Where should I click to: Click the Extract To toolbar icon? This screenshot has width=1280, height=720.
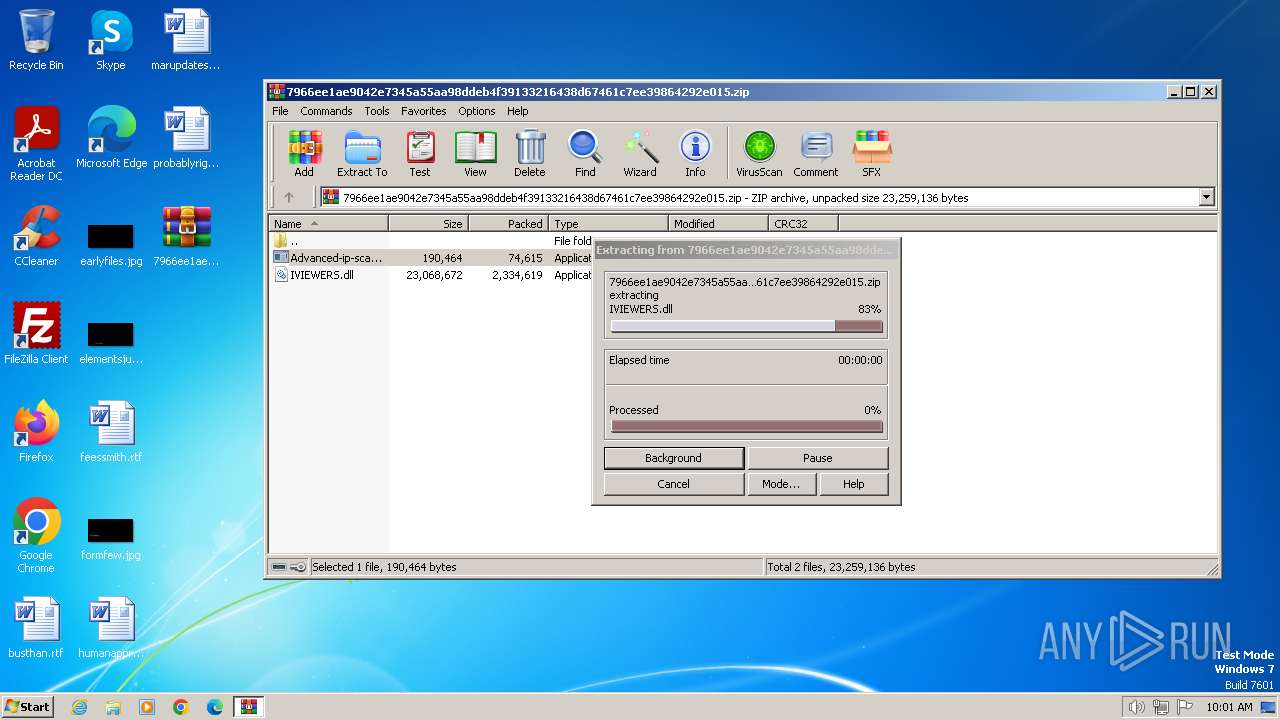coord(362,154)
